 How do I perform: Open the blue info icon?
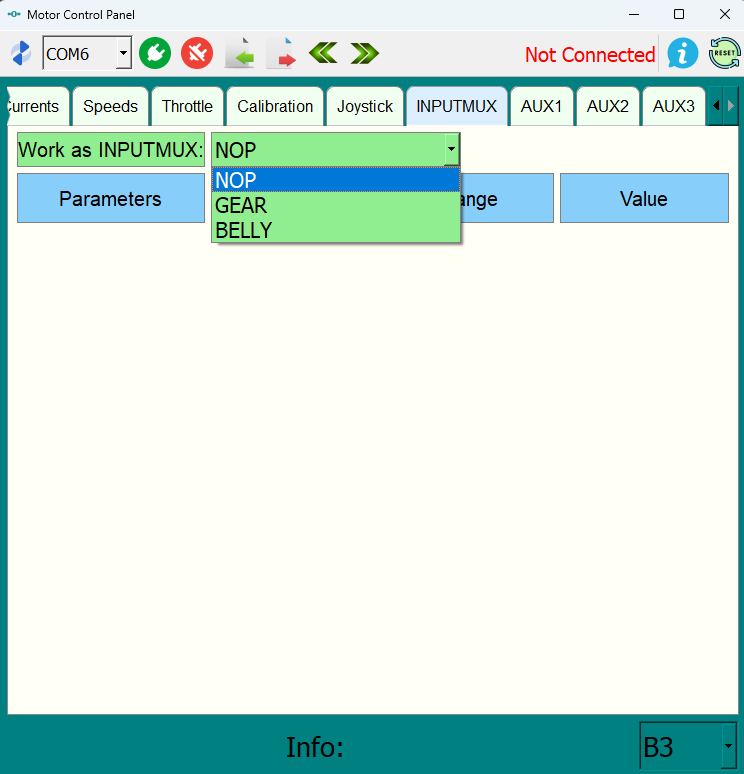[683, 53]
